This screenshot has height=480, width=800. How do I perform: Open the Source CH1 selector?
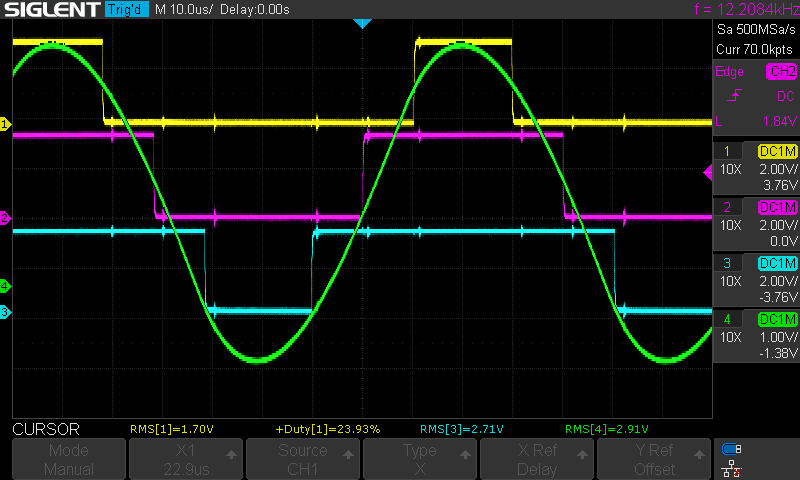point(302,459)
